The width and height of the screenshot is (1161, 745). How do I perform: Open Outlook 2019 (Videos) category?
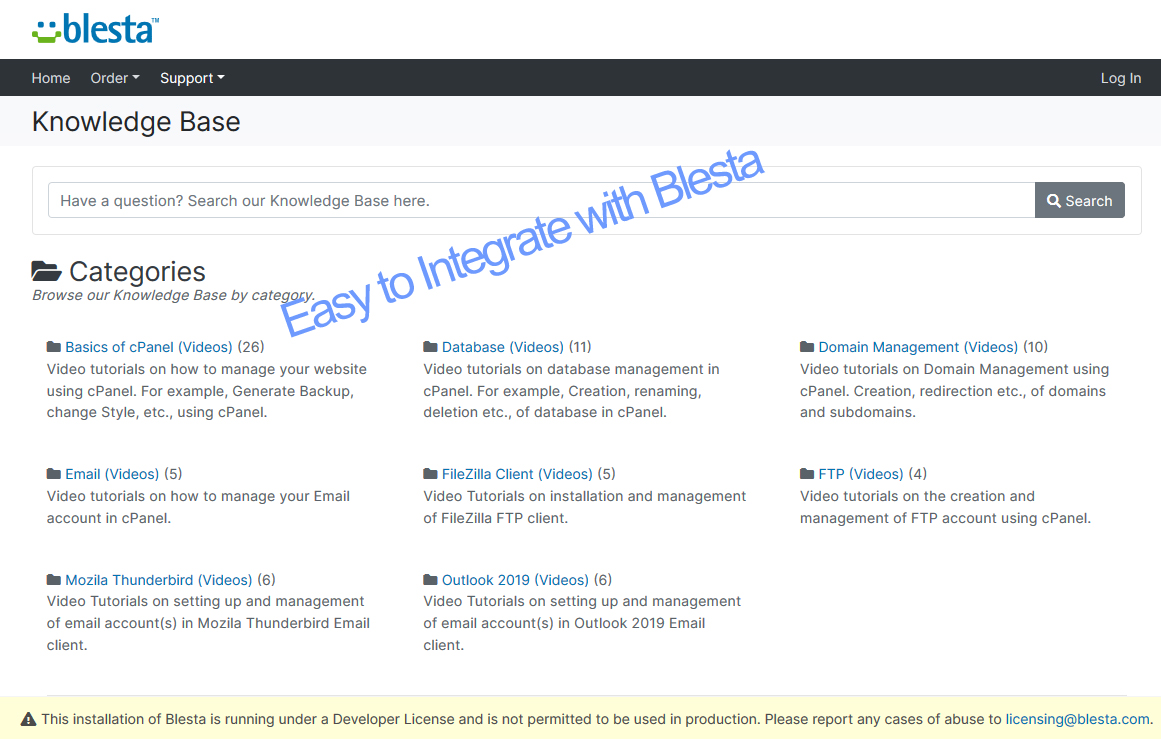coord(515,580)
